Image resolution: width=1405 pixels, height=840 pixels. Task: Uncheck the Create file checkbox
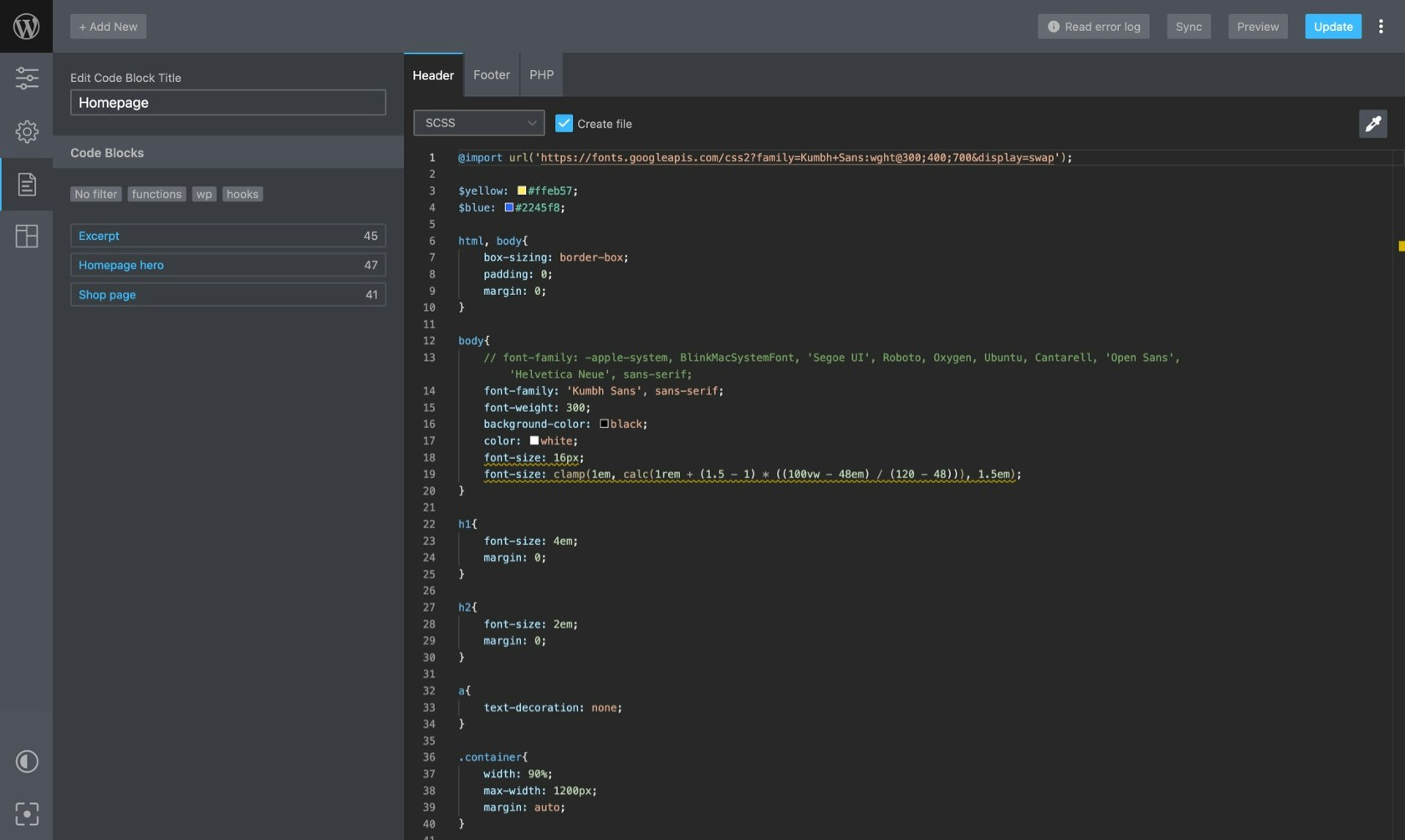pos(564,122)
